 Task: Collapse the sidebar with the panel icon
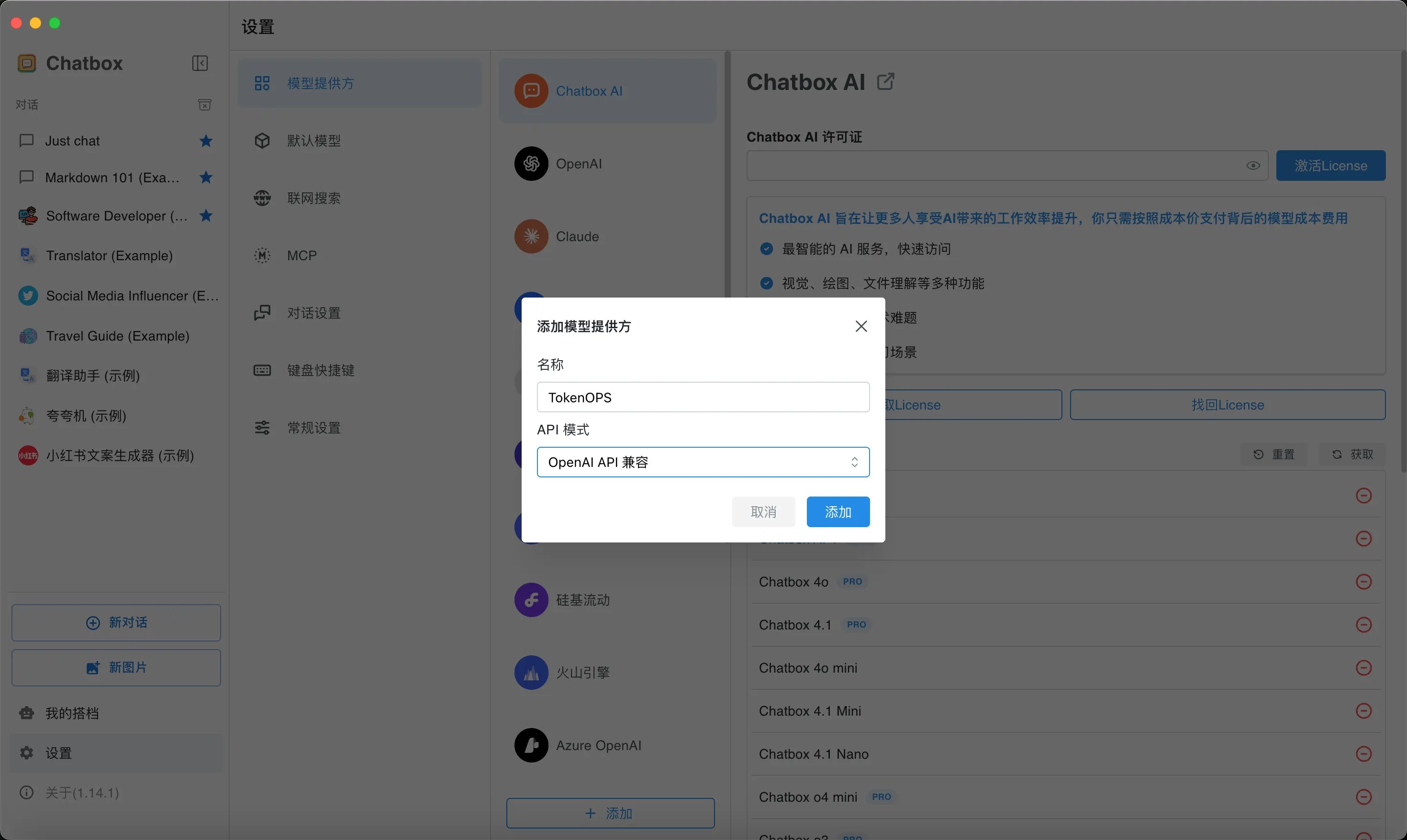point(200,63)
